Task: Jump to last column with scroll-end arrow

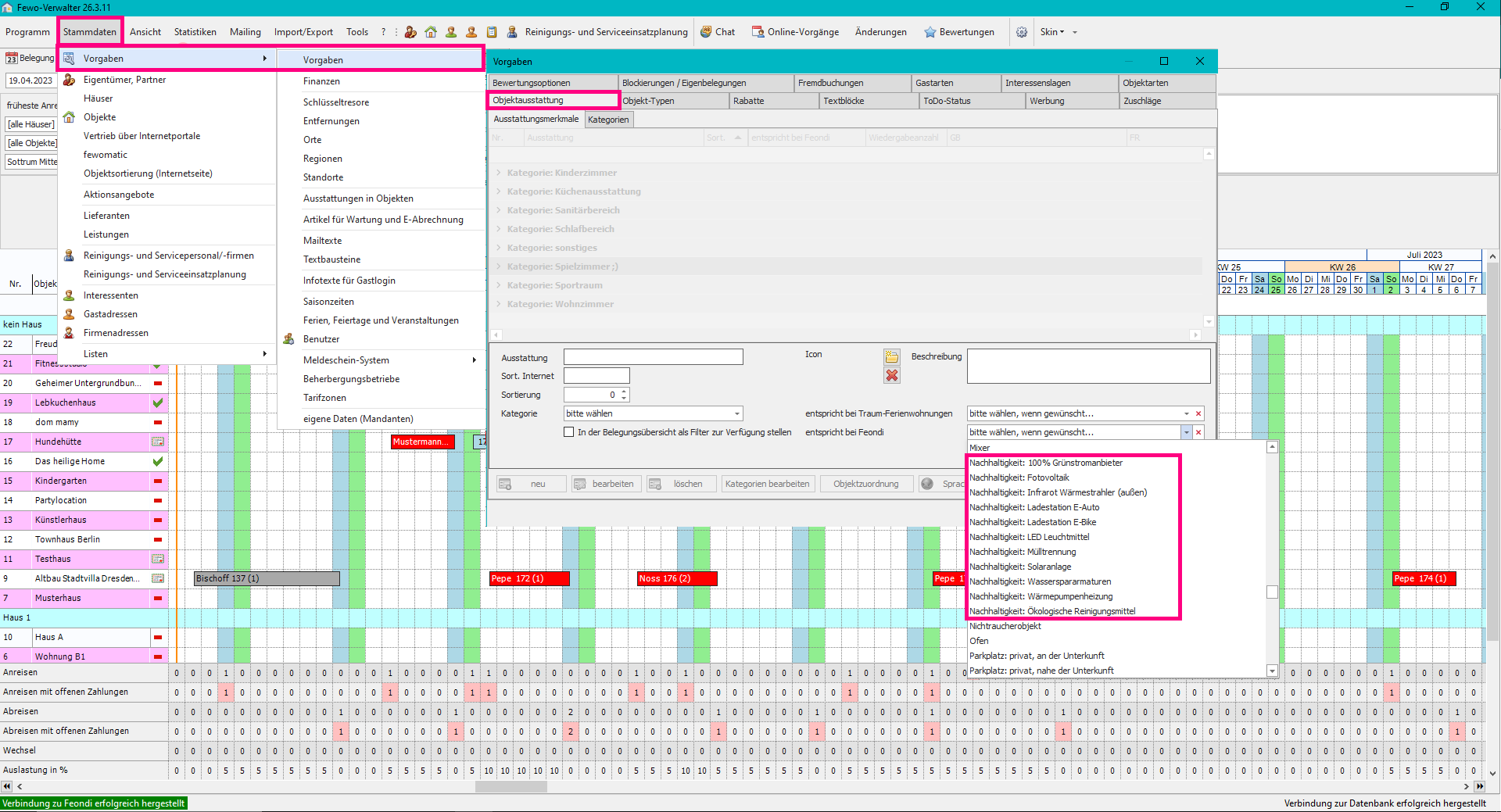Action: (1479, 786)
